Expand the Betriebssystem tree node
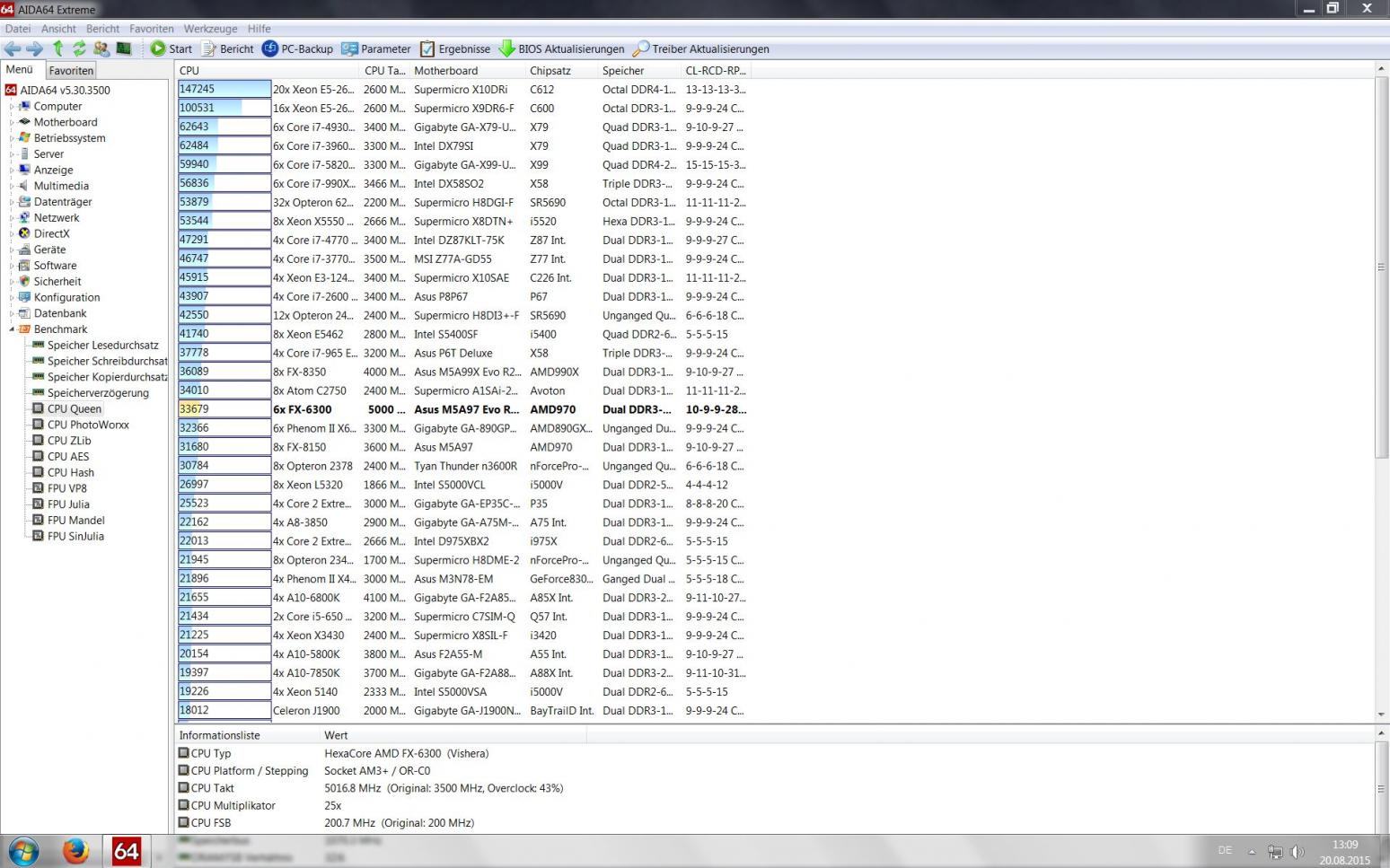 tap(12, 138)
